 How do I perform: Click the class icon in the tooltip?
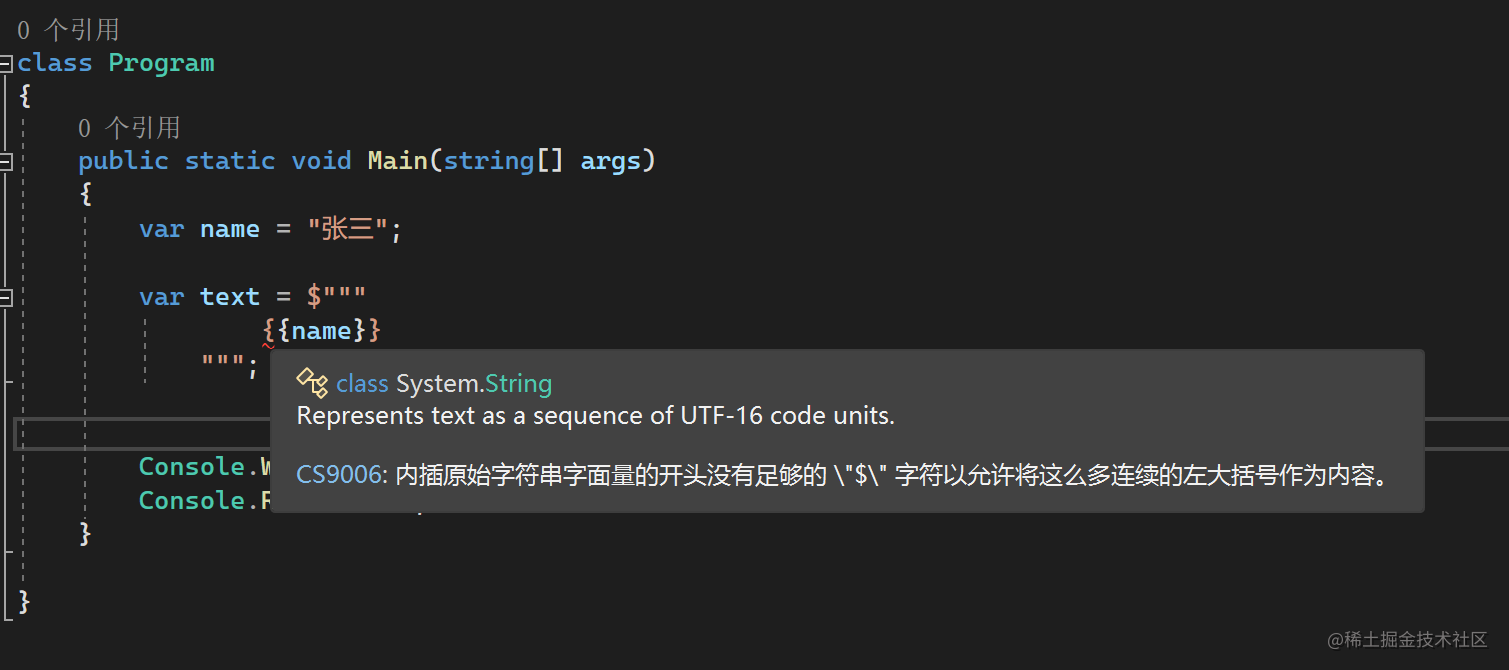pos(312,383)
